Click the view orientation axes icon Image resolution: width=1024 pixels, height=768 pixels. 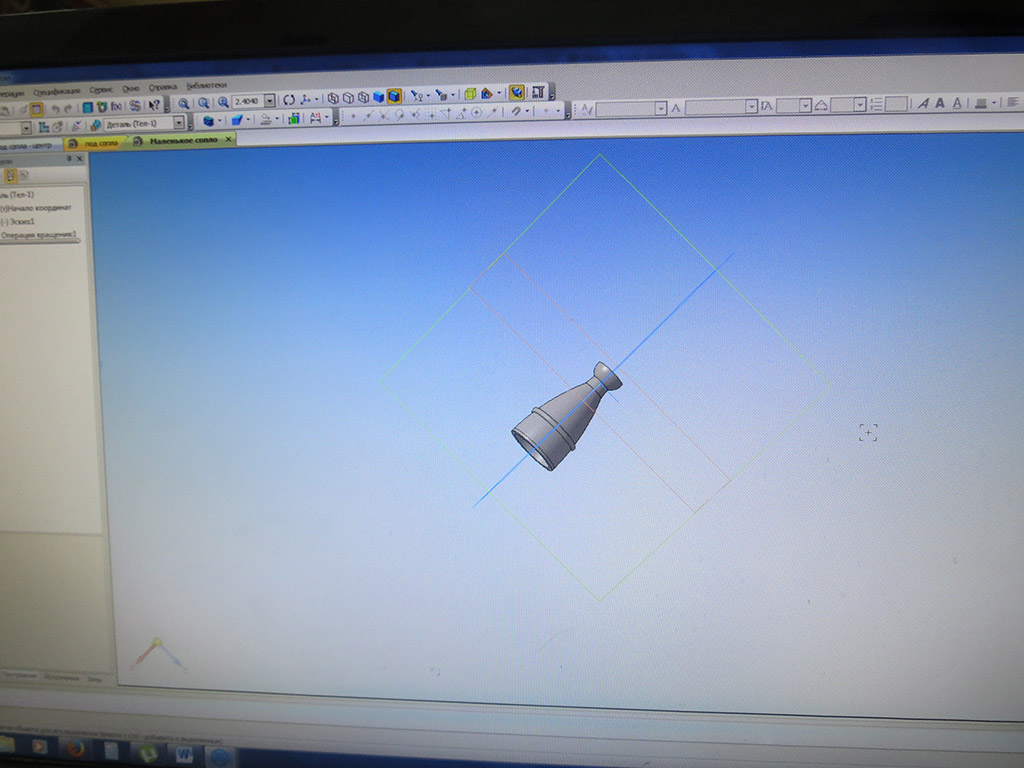pyautogui.click(x=305, y=99)
